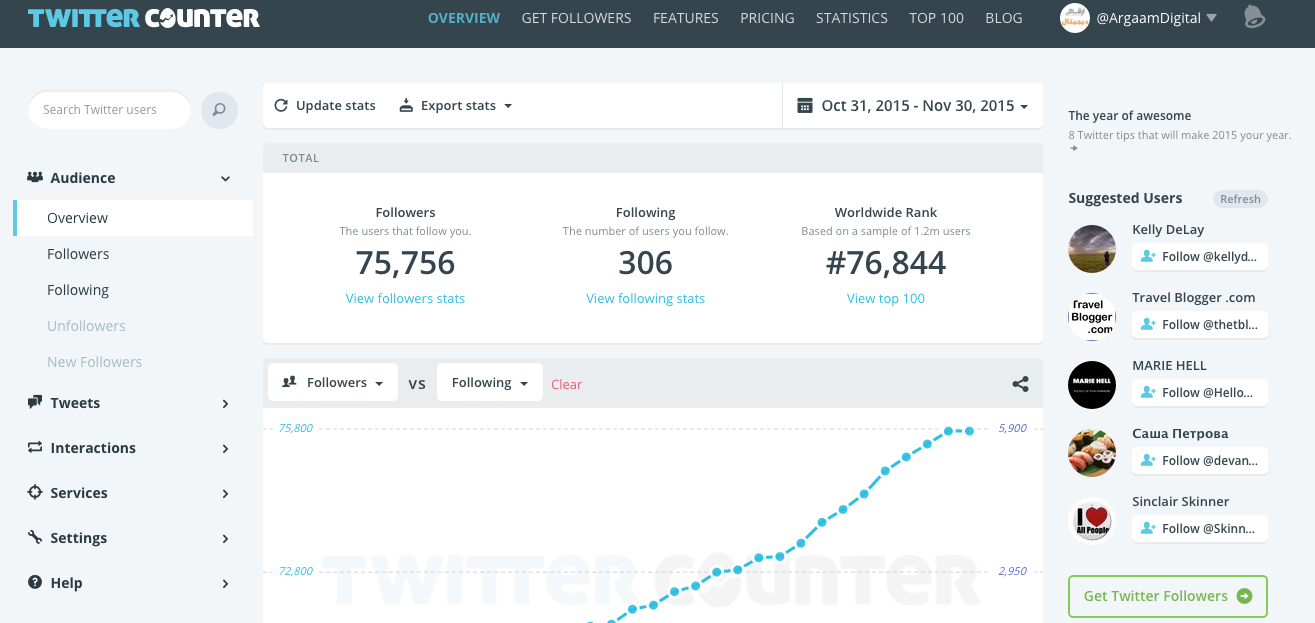Go to the OVERVIEW nav item

[464, 18]
